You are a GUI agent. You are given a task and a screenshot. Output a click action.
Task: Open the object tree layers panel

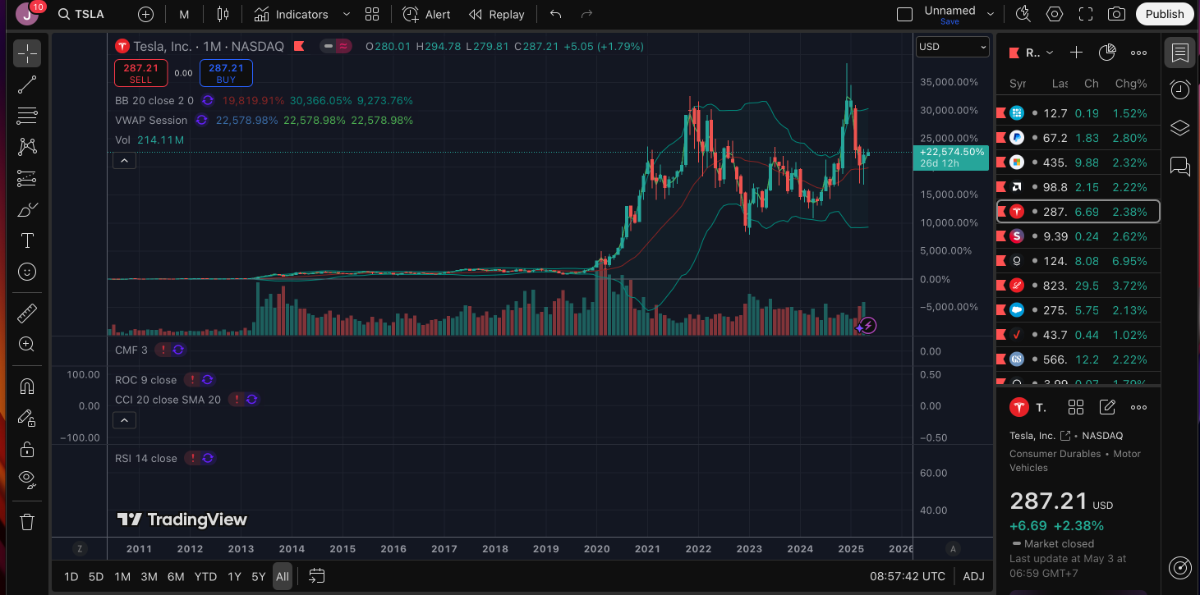click(1180, 128)
